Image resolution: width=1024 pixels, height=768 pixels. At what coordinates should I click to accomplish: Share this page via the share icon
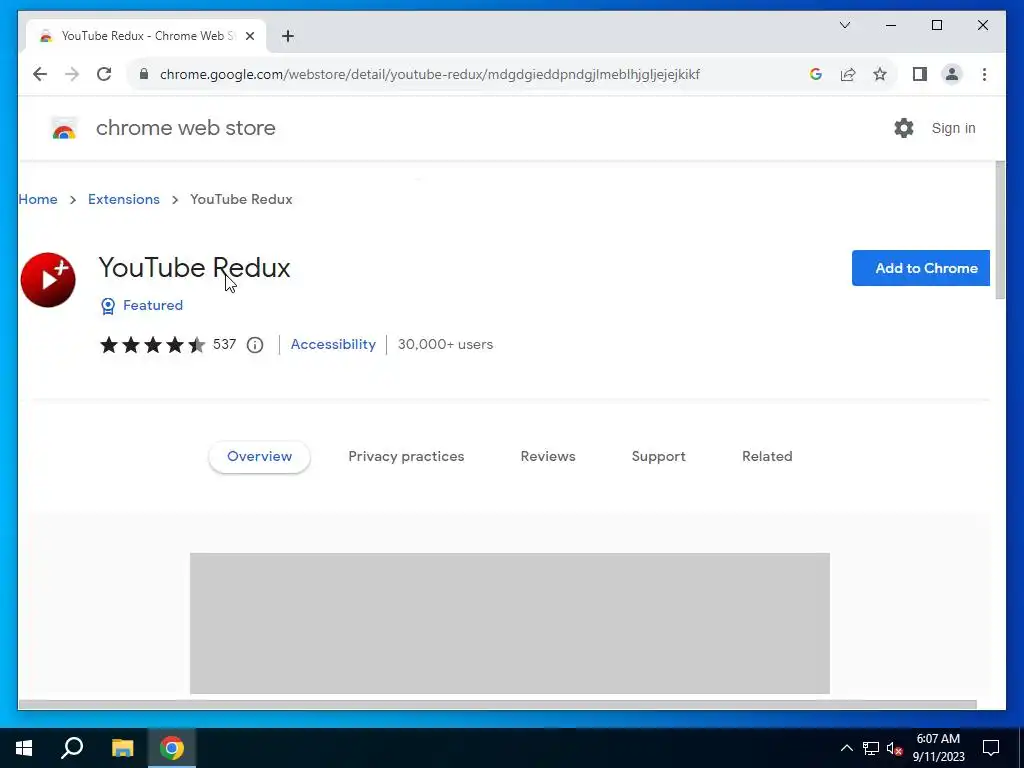click(848, 74)
